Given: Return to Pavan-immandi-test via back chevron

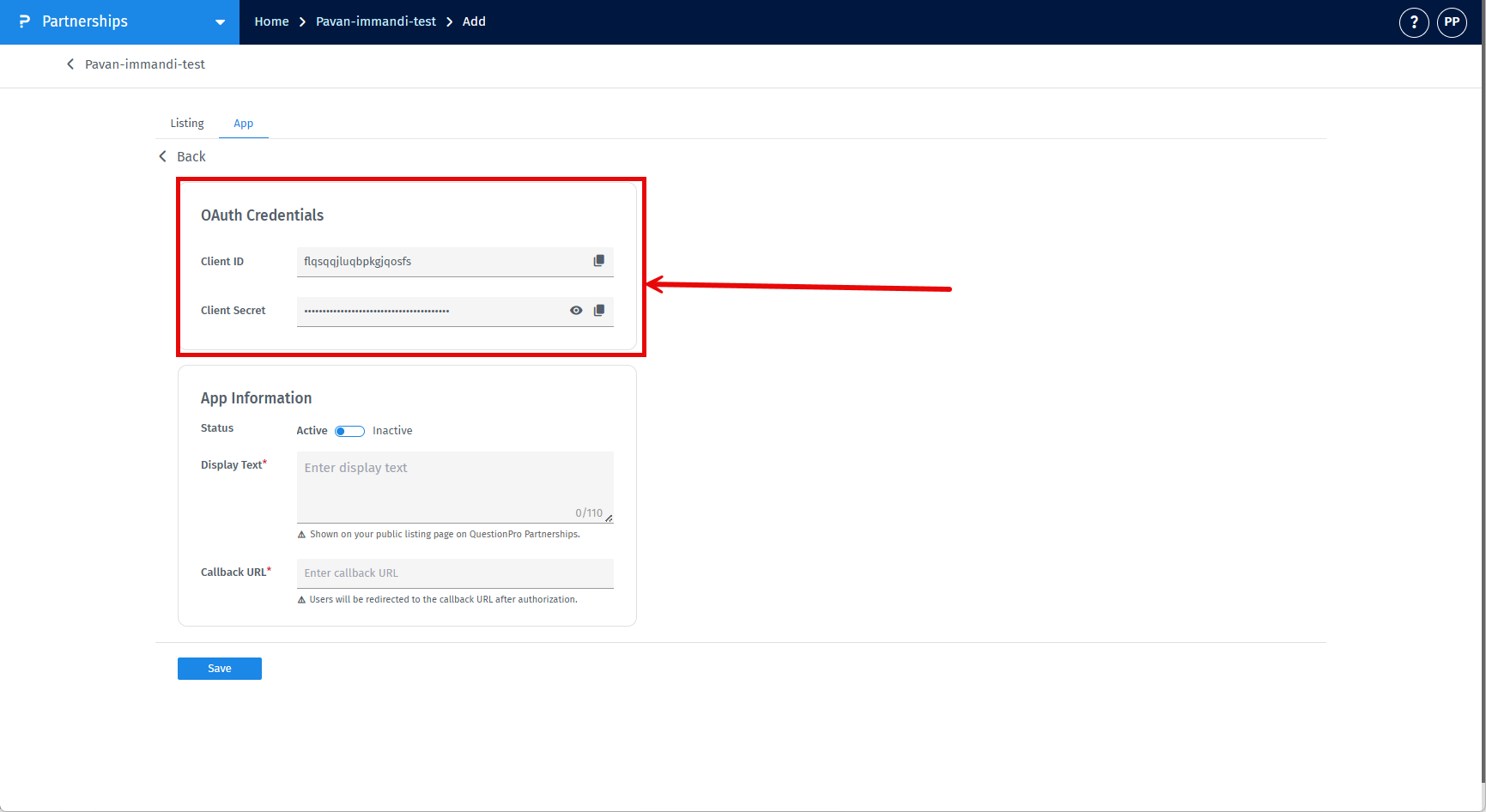Looking at the screenshot, I should coord(70,64).
